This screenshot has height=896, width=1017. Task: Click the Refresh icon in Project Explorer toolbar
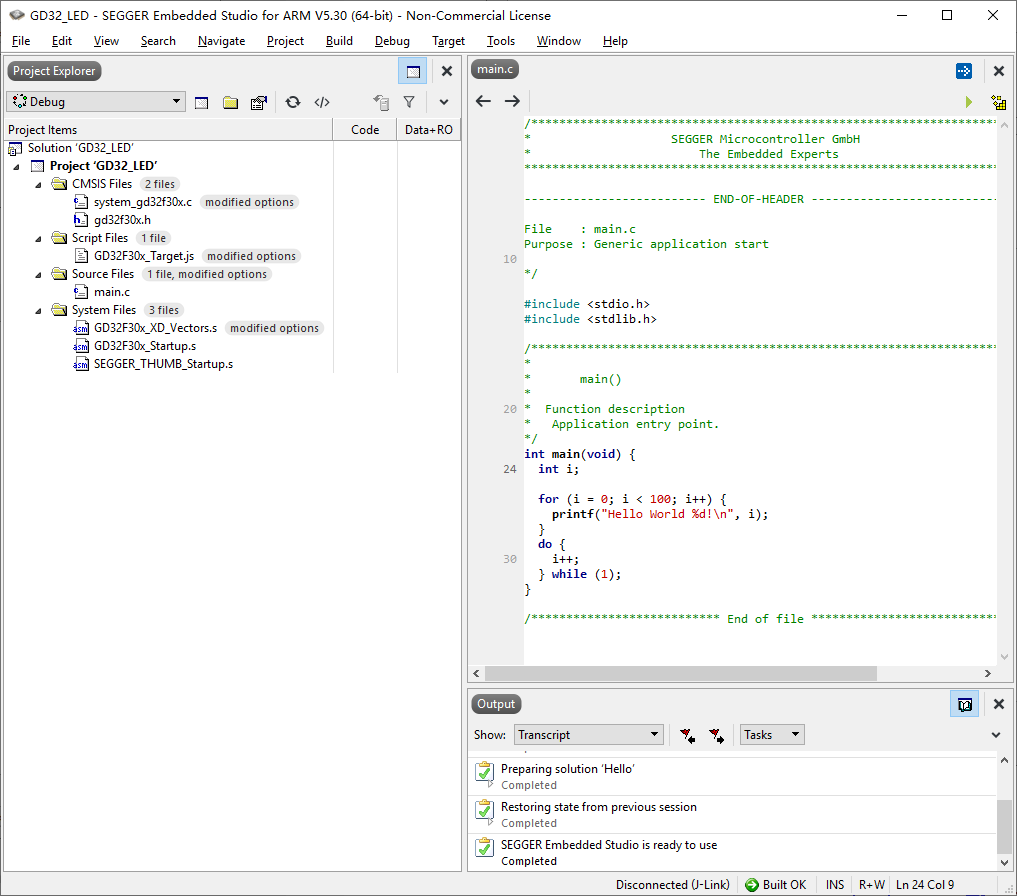pyautogui.click(x=292, y=101)
